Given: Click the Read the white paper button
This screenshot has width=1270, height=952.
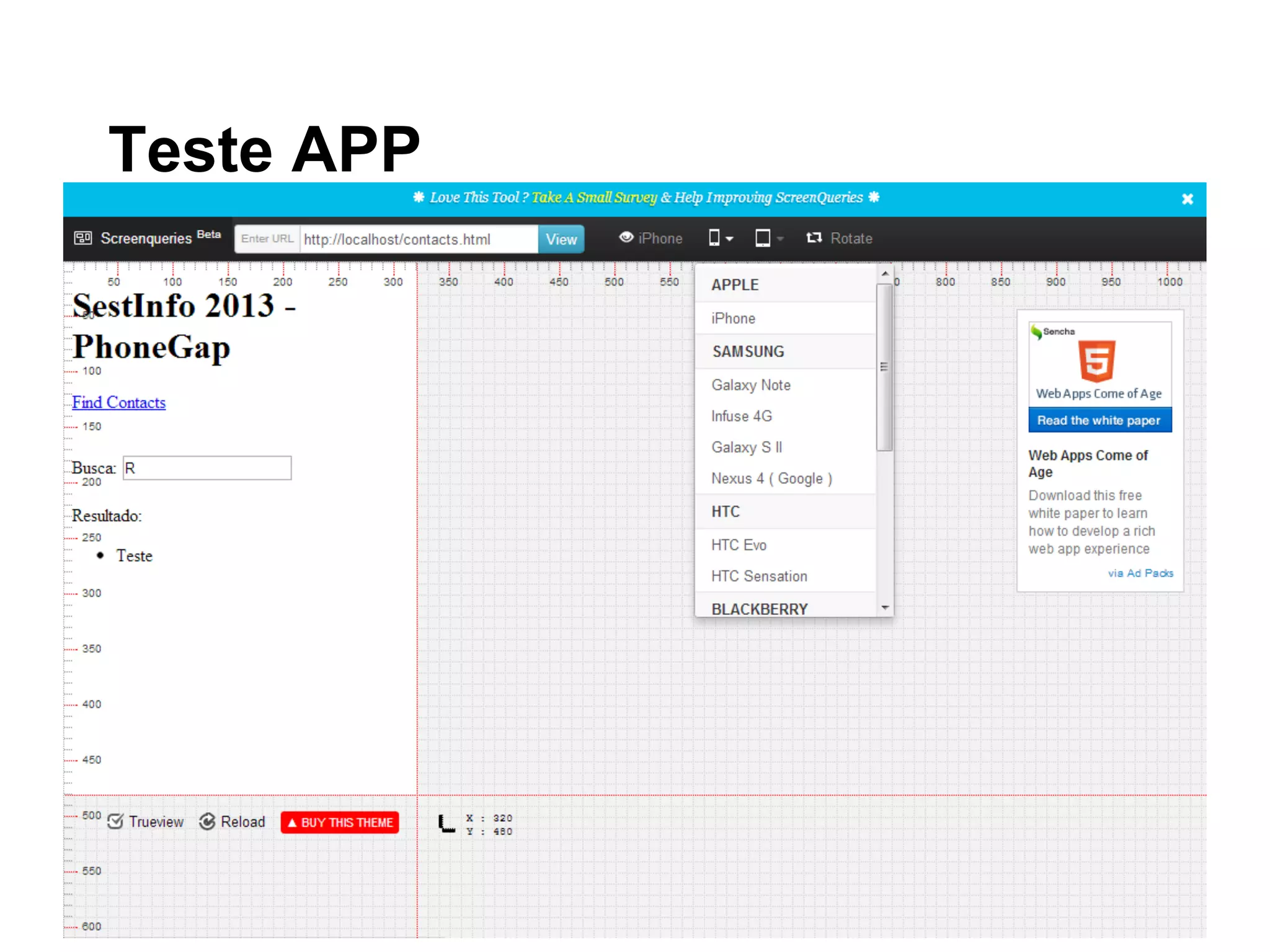Looking at the screenshot, I should point(1099,420).
